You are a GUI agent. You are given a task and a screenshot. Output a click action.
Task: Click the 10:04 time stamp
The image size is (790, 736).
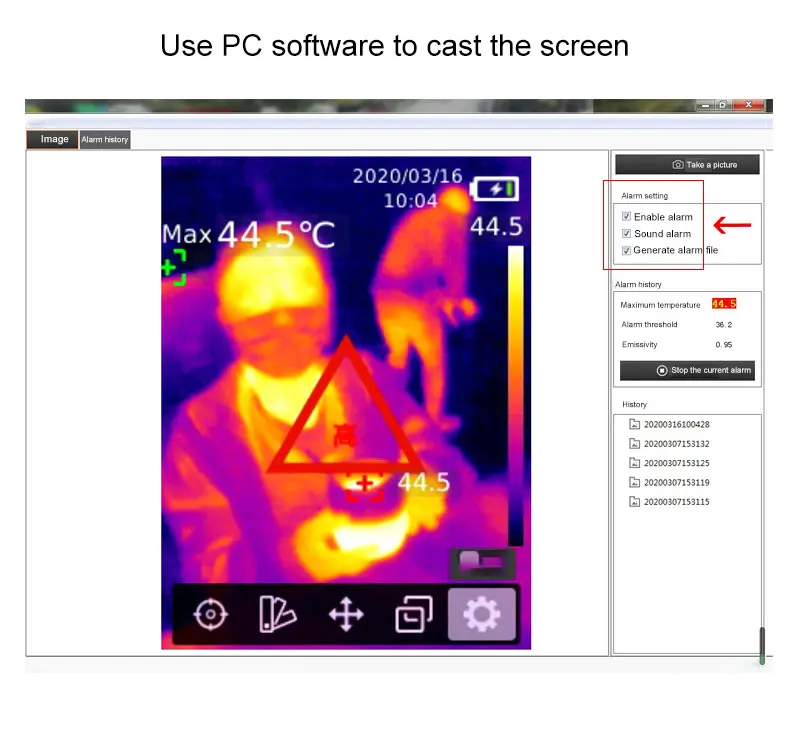coord(411,201)
